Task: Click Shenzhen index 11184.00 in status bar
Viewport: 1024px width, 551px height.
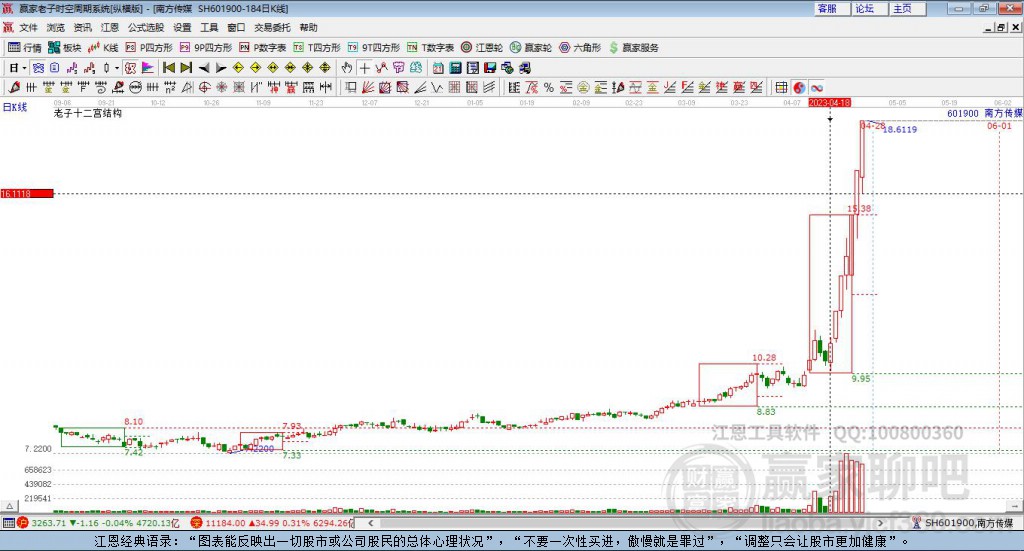Action: pos(225,523)
